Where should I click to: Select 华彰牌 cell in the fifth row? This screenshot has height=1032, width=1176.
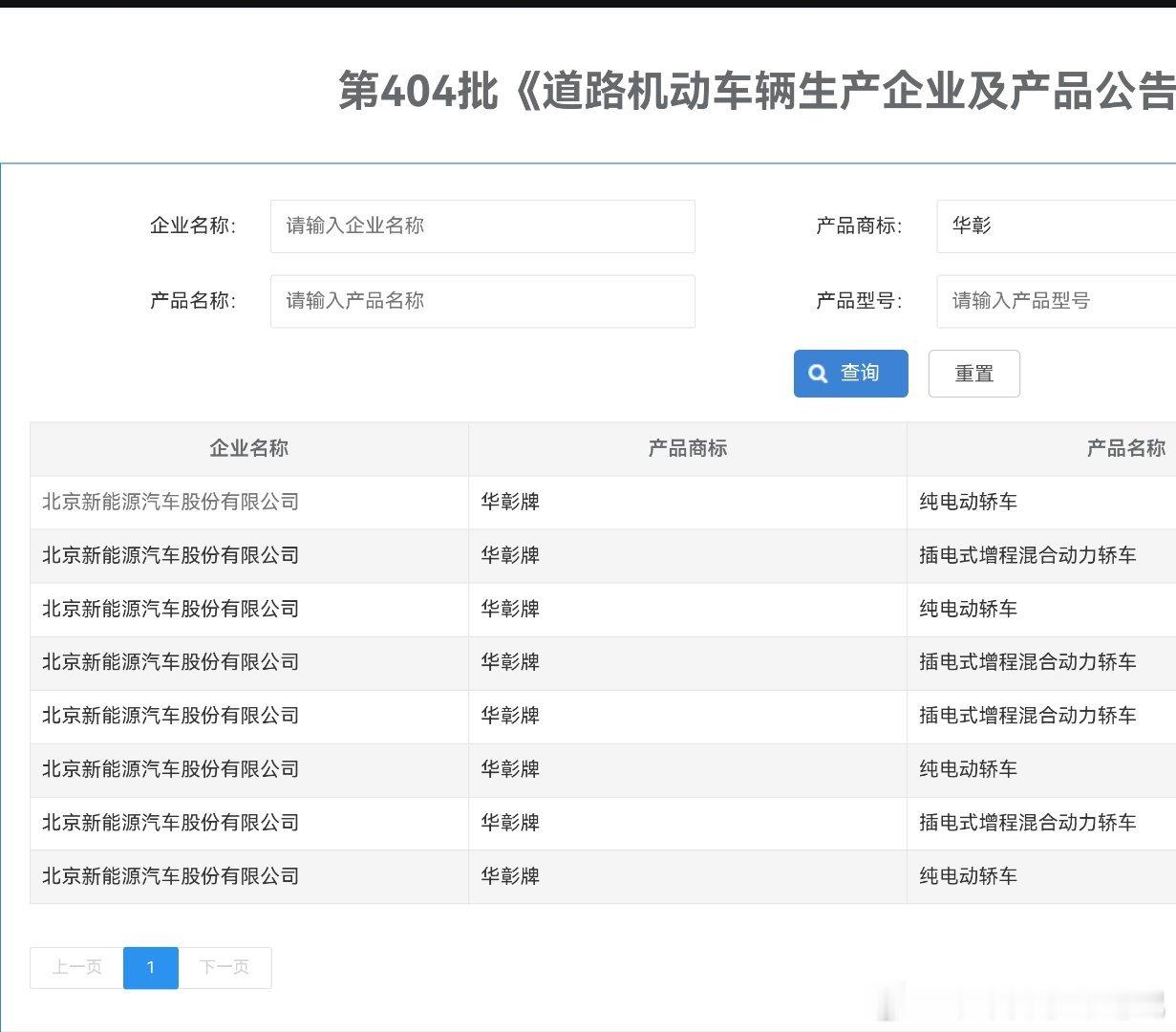point(510,716)
